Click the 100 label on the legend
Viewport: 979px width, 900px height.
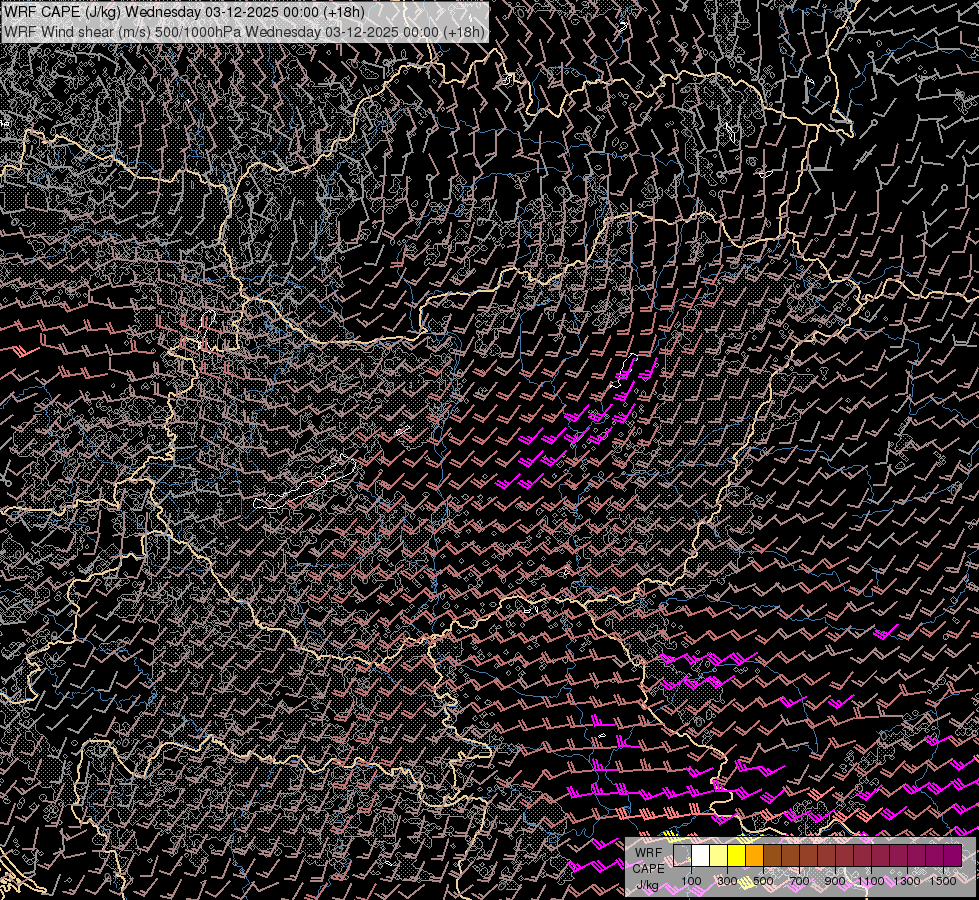[x=691, y=881]
